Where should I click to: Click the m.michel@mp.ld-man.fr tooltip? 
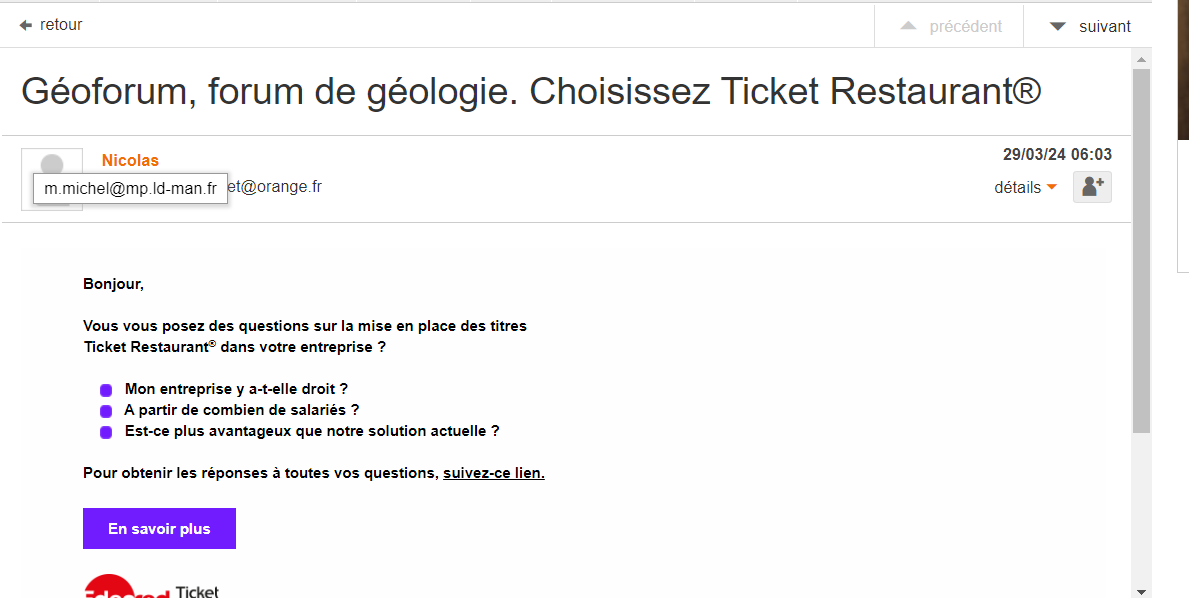tap(130, 189)
